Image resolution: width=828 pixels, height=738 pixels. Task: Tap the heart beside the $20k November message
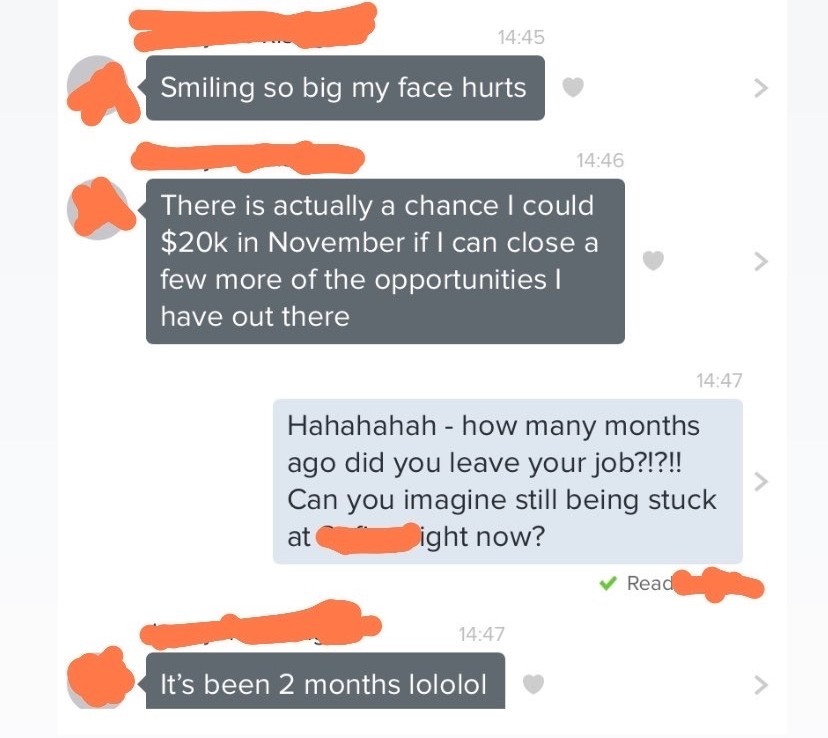[x=653, y=261]
